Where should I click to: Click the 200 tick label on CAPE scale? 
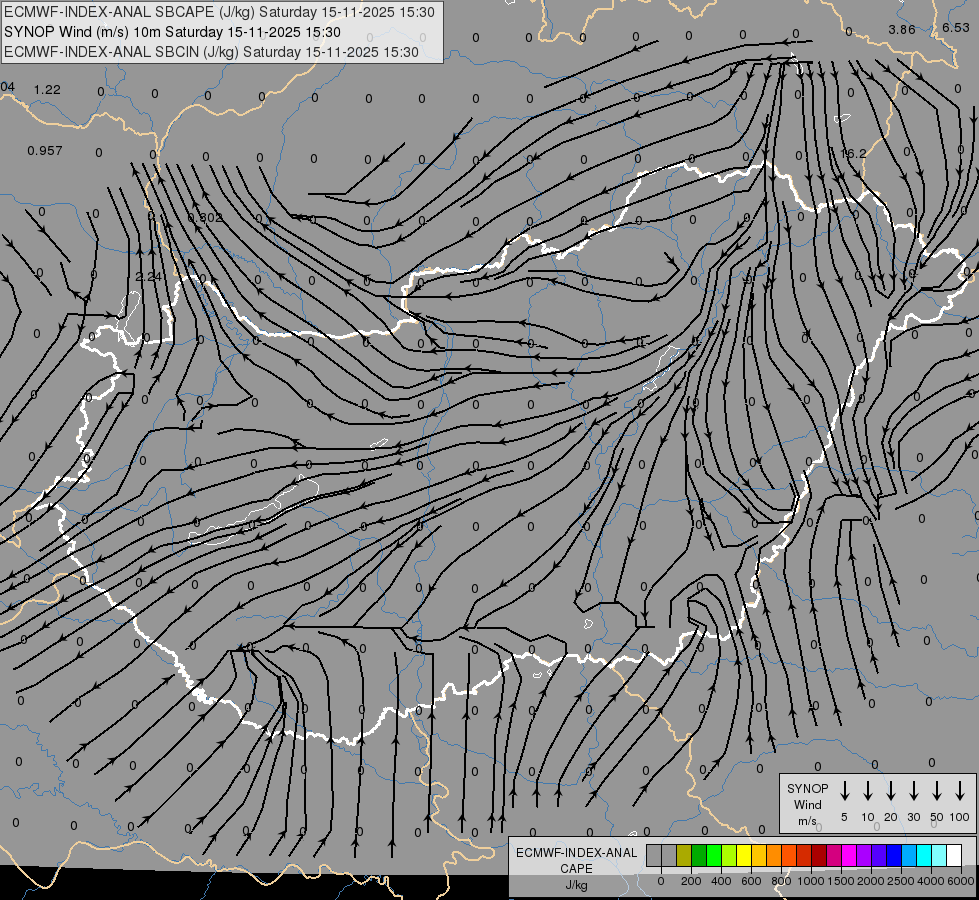tap(691, 881)
